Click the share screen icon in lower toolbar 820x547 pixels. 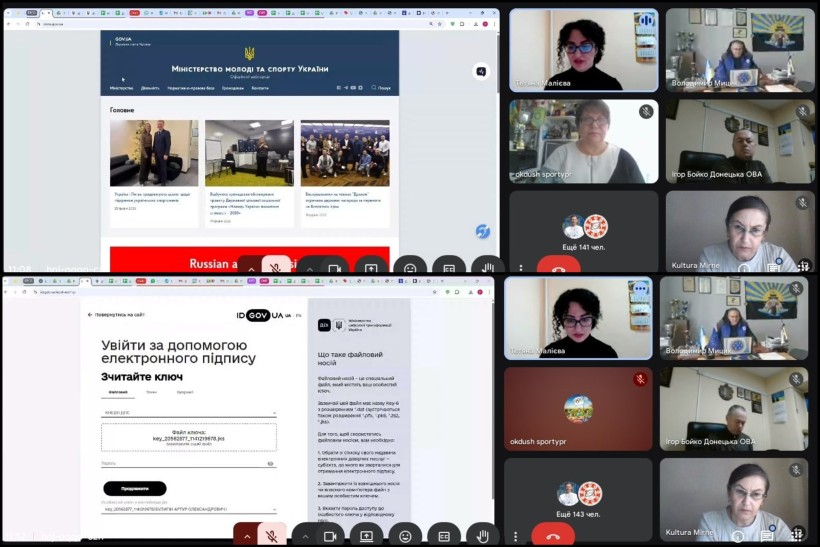click(366, 536)
